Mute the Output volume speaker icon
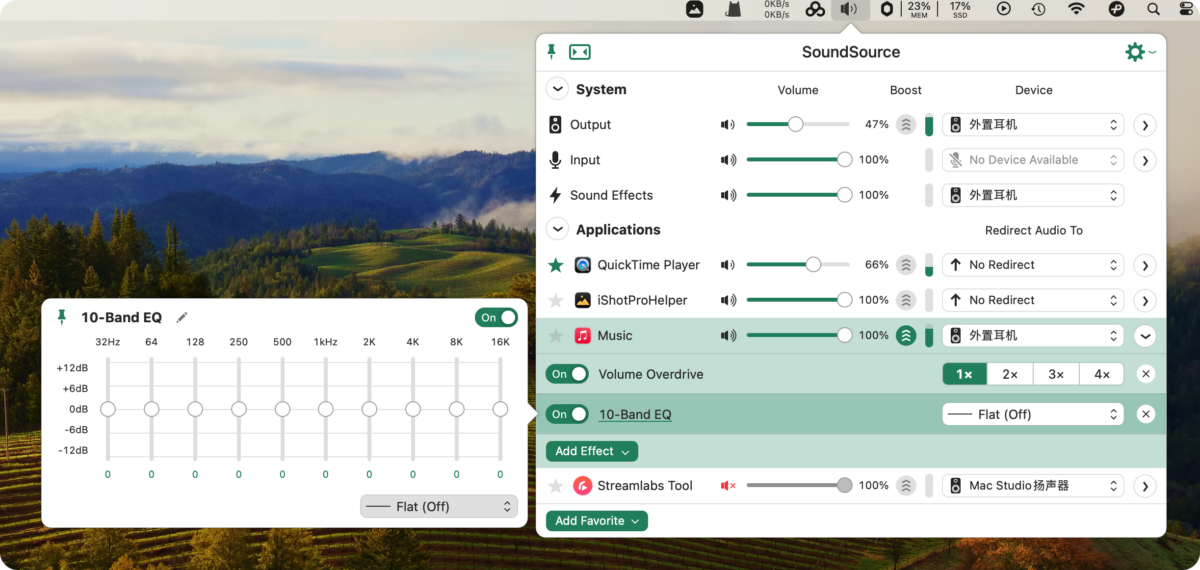This screenshot has height=570, width=1200. 728,125
